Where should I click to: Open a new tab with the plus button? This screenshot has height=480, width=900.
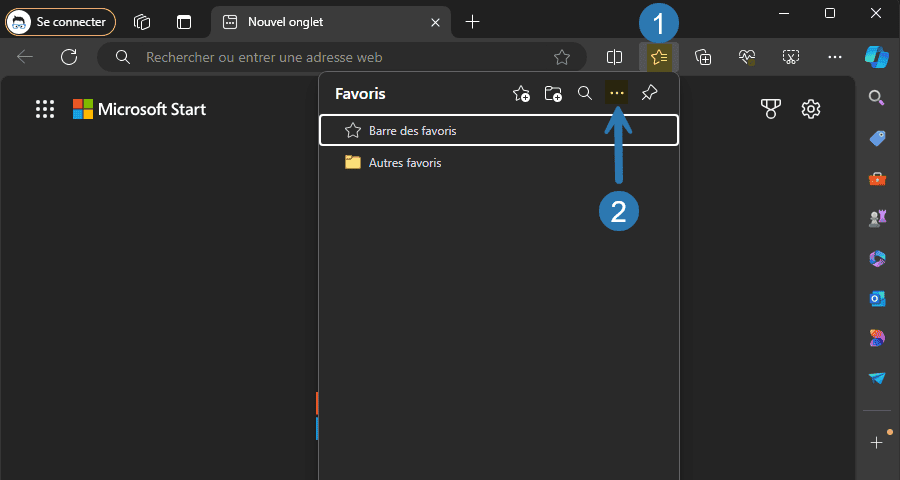472,22
